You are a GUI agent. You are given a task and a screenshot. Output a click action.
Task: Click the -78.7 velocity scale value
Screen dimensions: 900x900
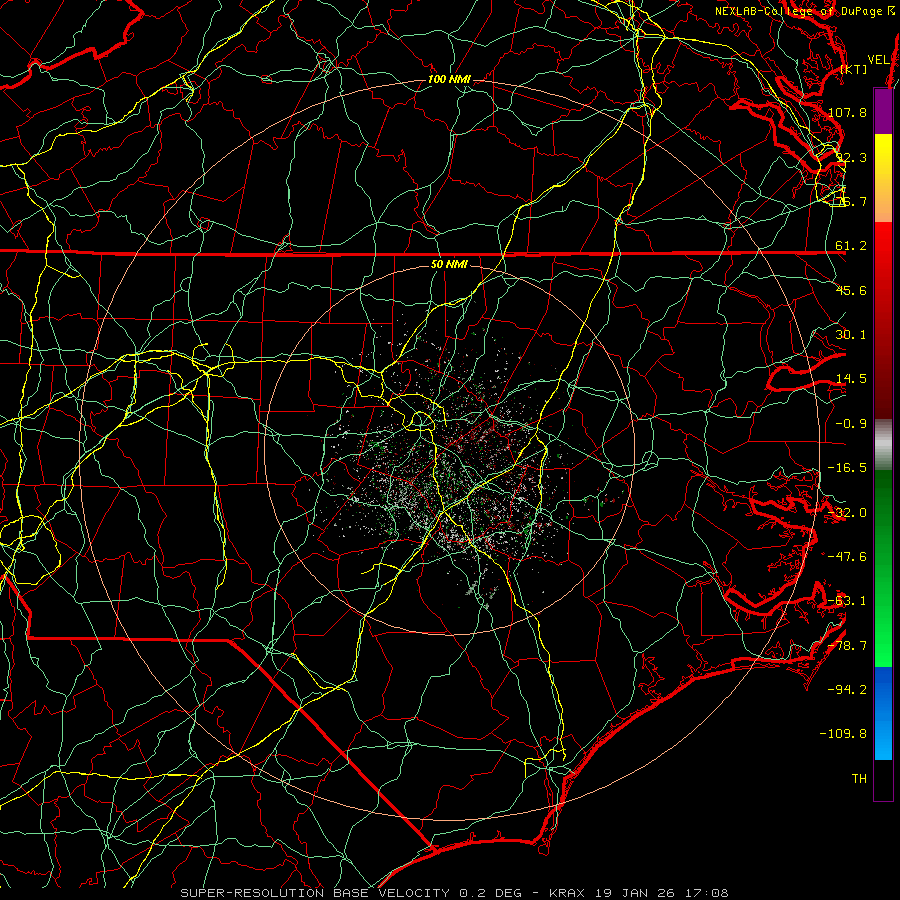(x=847, y=646)
